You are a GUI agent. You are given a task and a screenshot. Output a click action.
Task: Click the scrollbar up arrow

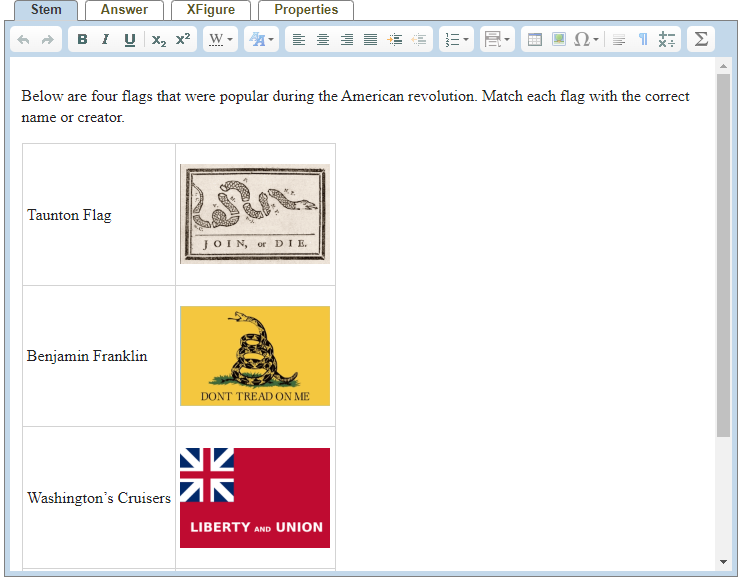pyautogui.click(x=723, y=66)
